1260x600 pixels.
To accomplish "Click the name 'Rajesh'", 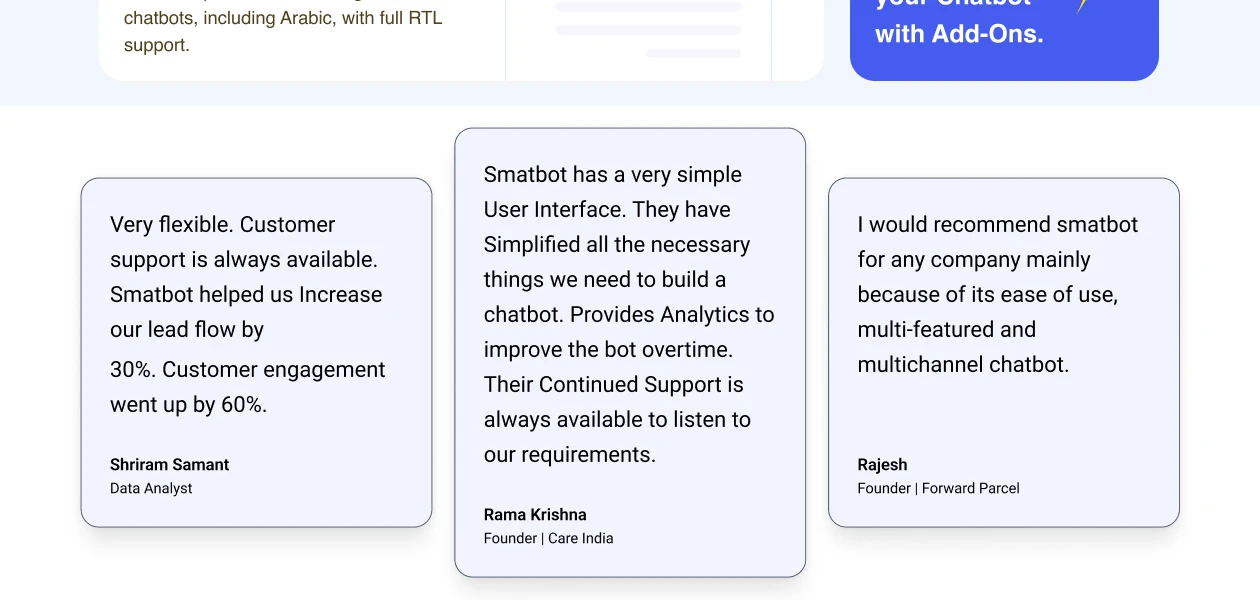I will tap(882, 465).
